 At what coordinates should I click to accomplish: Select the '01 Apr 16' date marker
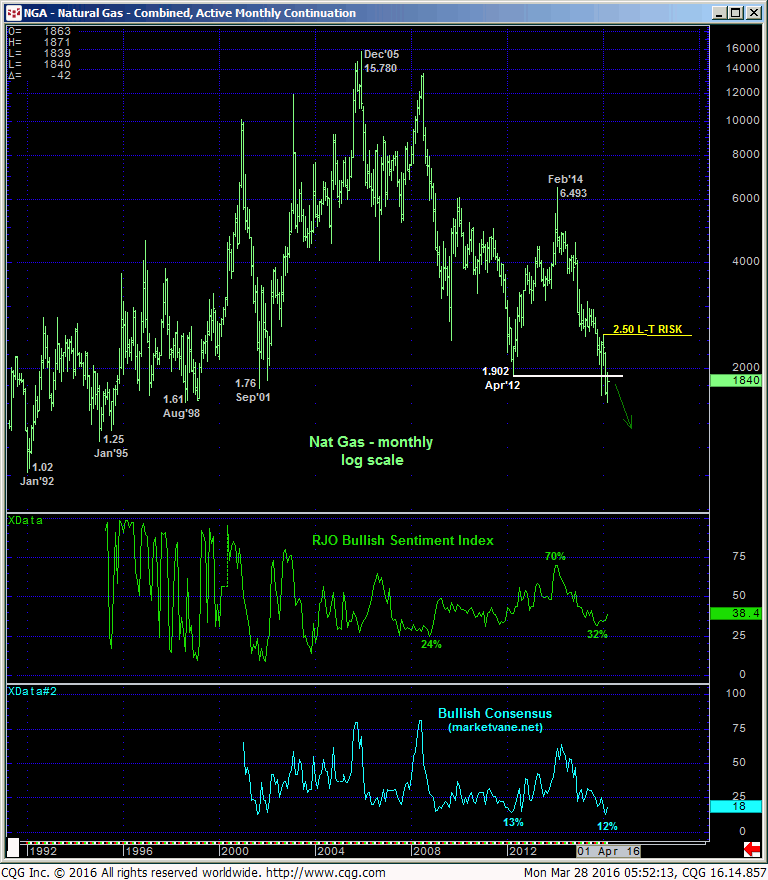[x=609, y=851]
